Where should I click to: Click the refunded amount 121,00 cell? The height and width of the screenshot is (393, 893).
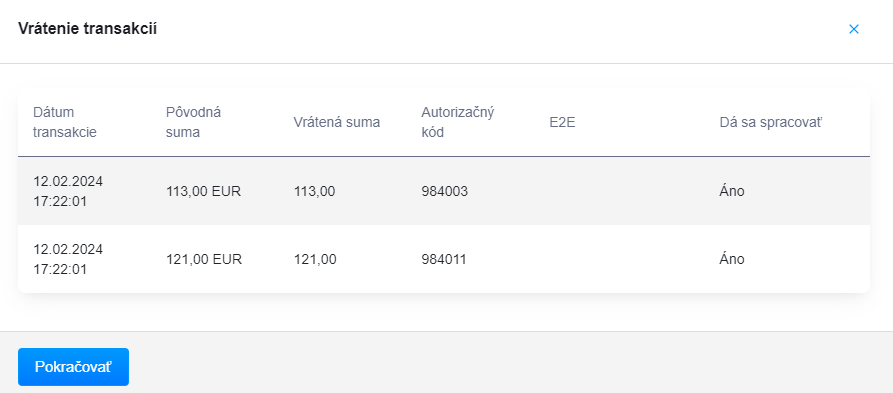coord(315,259)
